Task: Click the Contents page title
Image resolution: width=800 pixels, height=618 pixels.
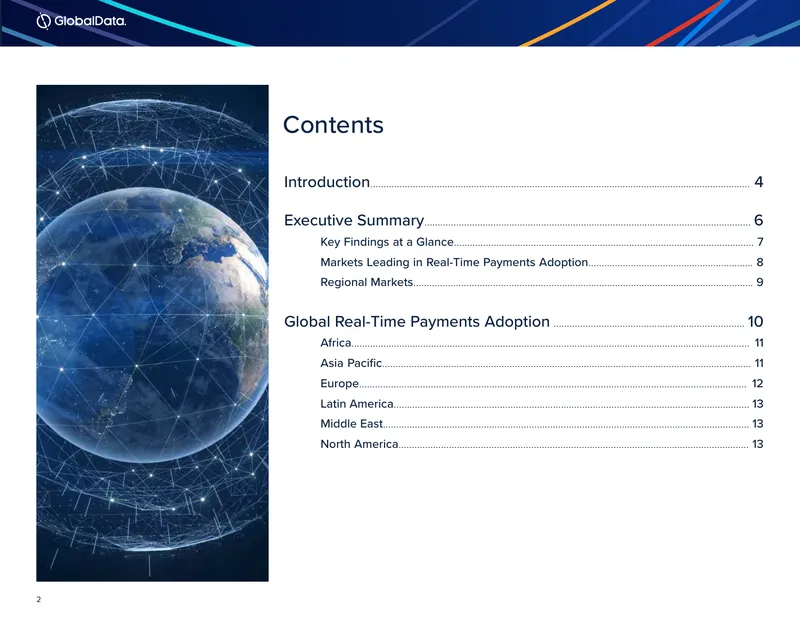Action: (333, 125)
